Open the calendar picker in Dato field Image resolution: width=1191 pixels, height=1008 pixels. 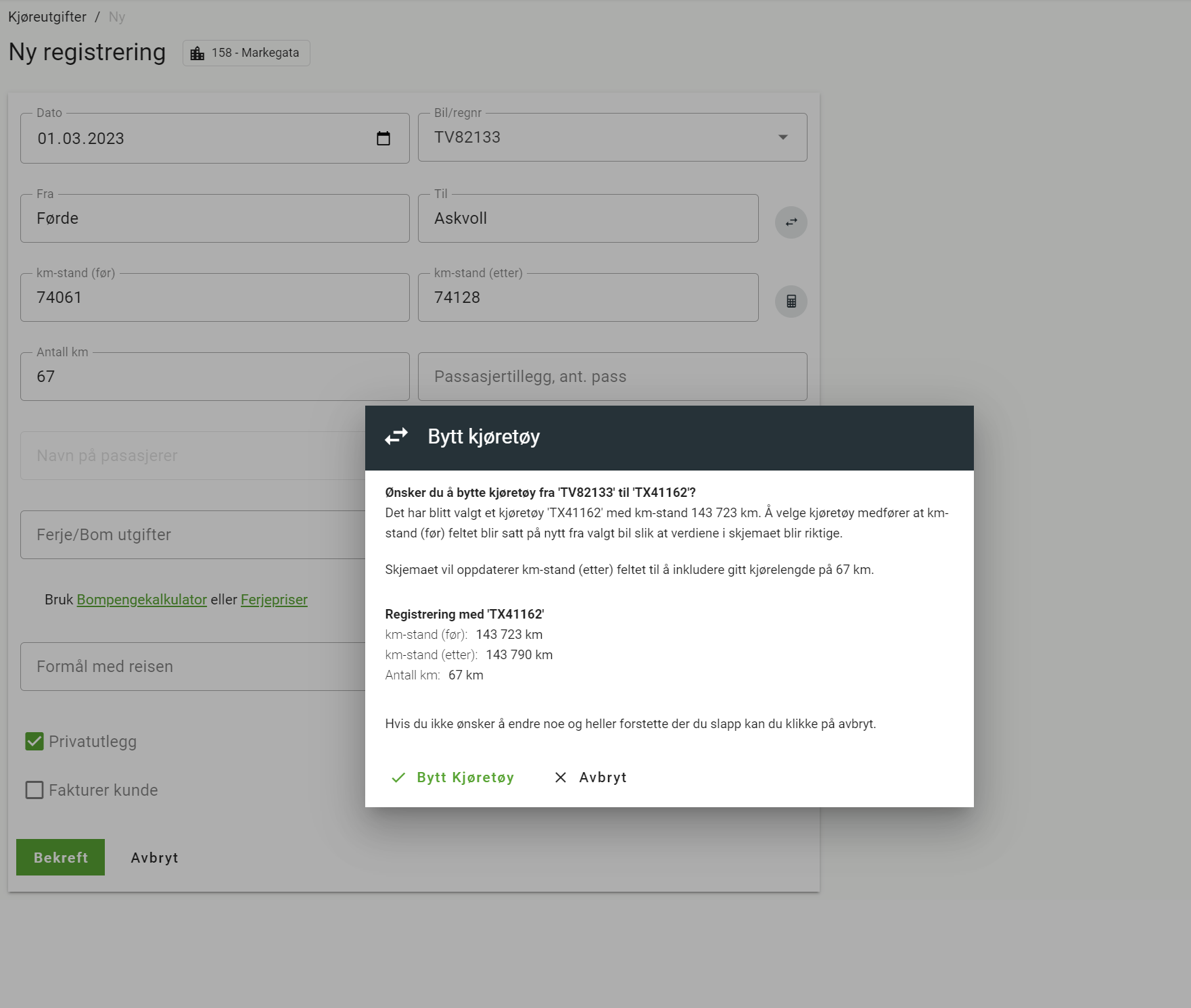click(x=383, y=139)
